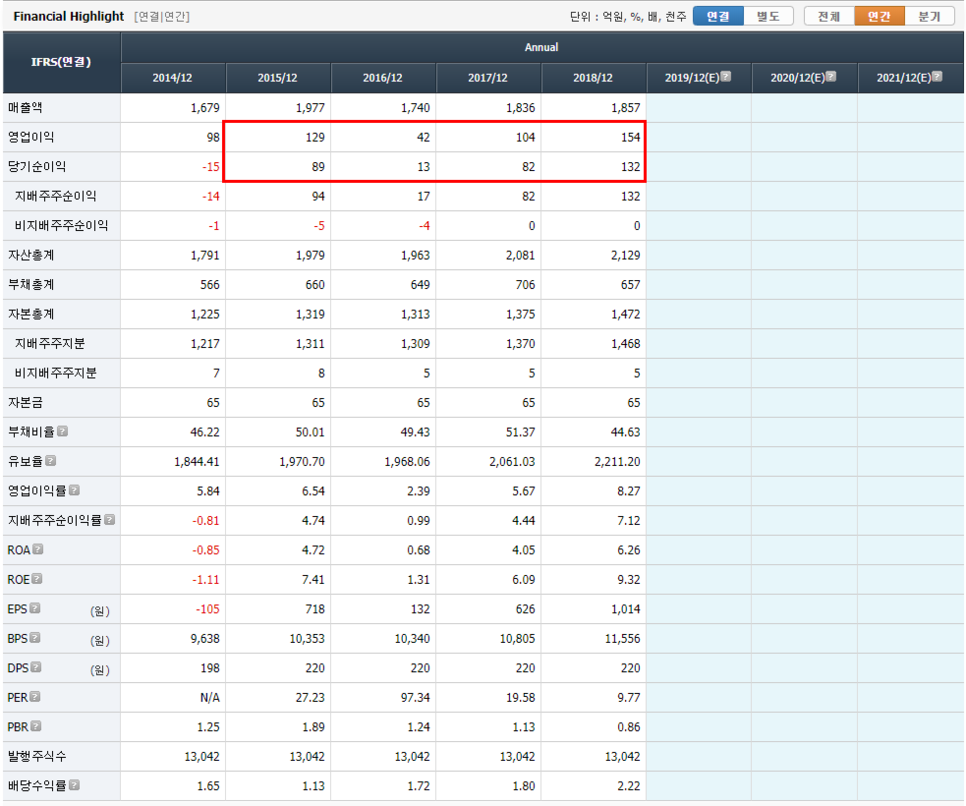
Task: Click the 2017/12 column header
Action: (488, 78)
